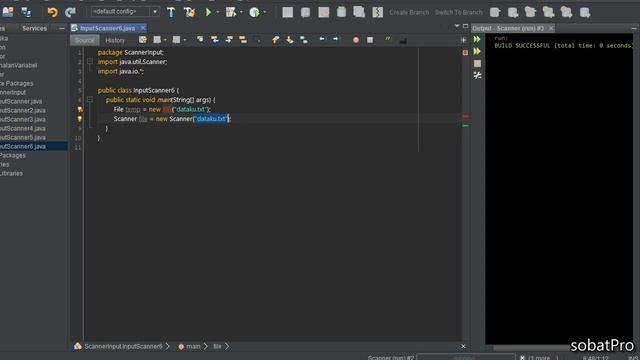640x360 pixels.
Task: Click Find Selection icon in editor toolbar
Action: point(200,40)
